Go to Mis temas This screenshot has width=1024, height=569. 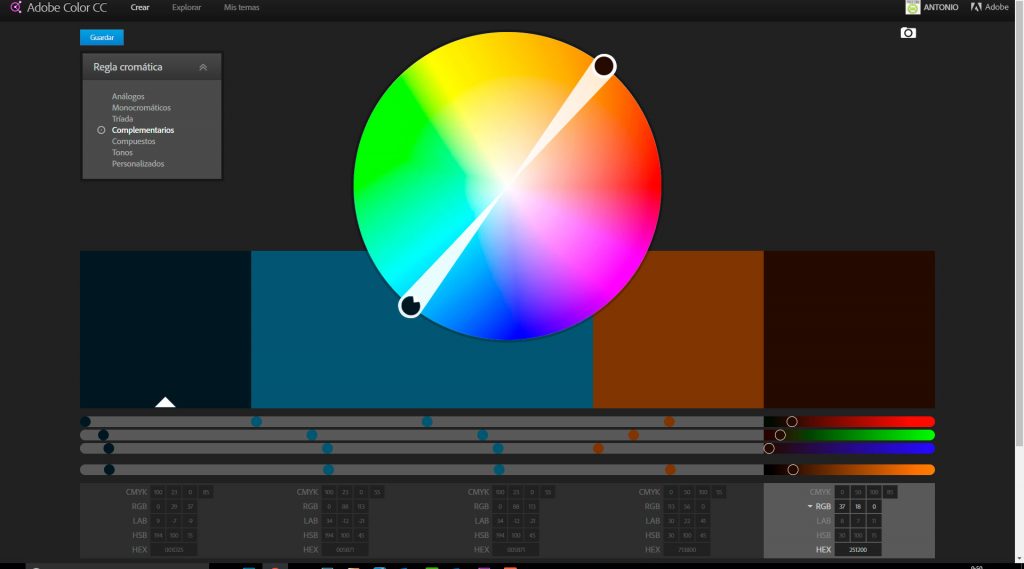[241, 7]
